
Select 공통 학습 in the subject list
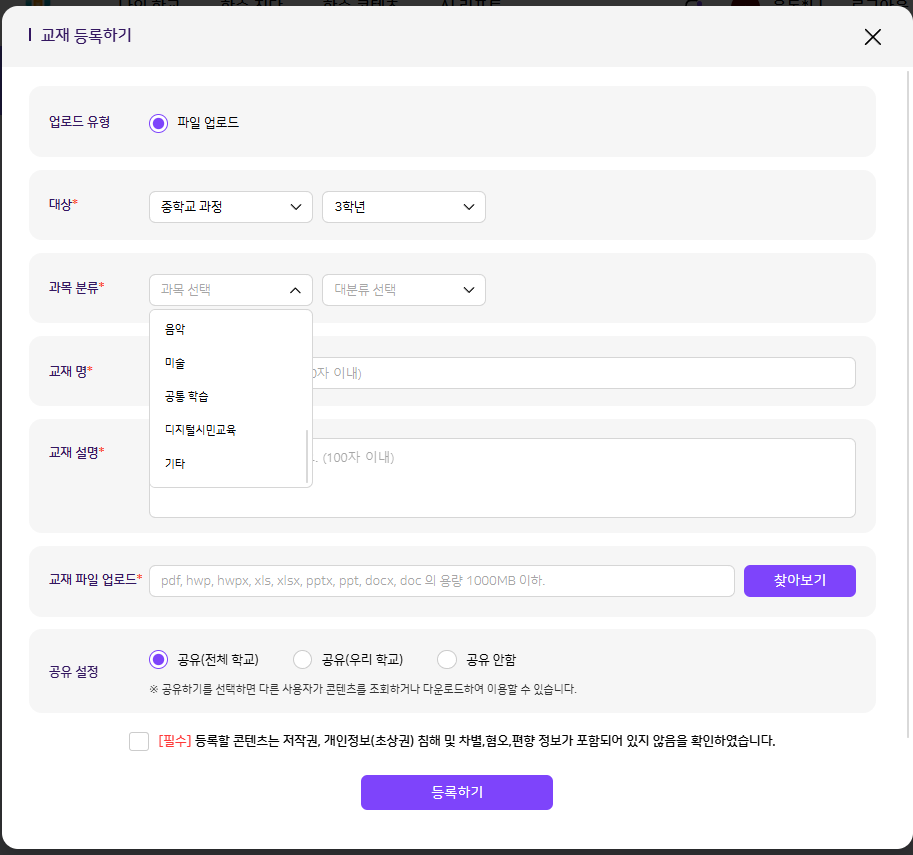pyautogui.click(x=187, y=397)
